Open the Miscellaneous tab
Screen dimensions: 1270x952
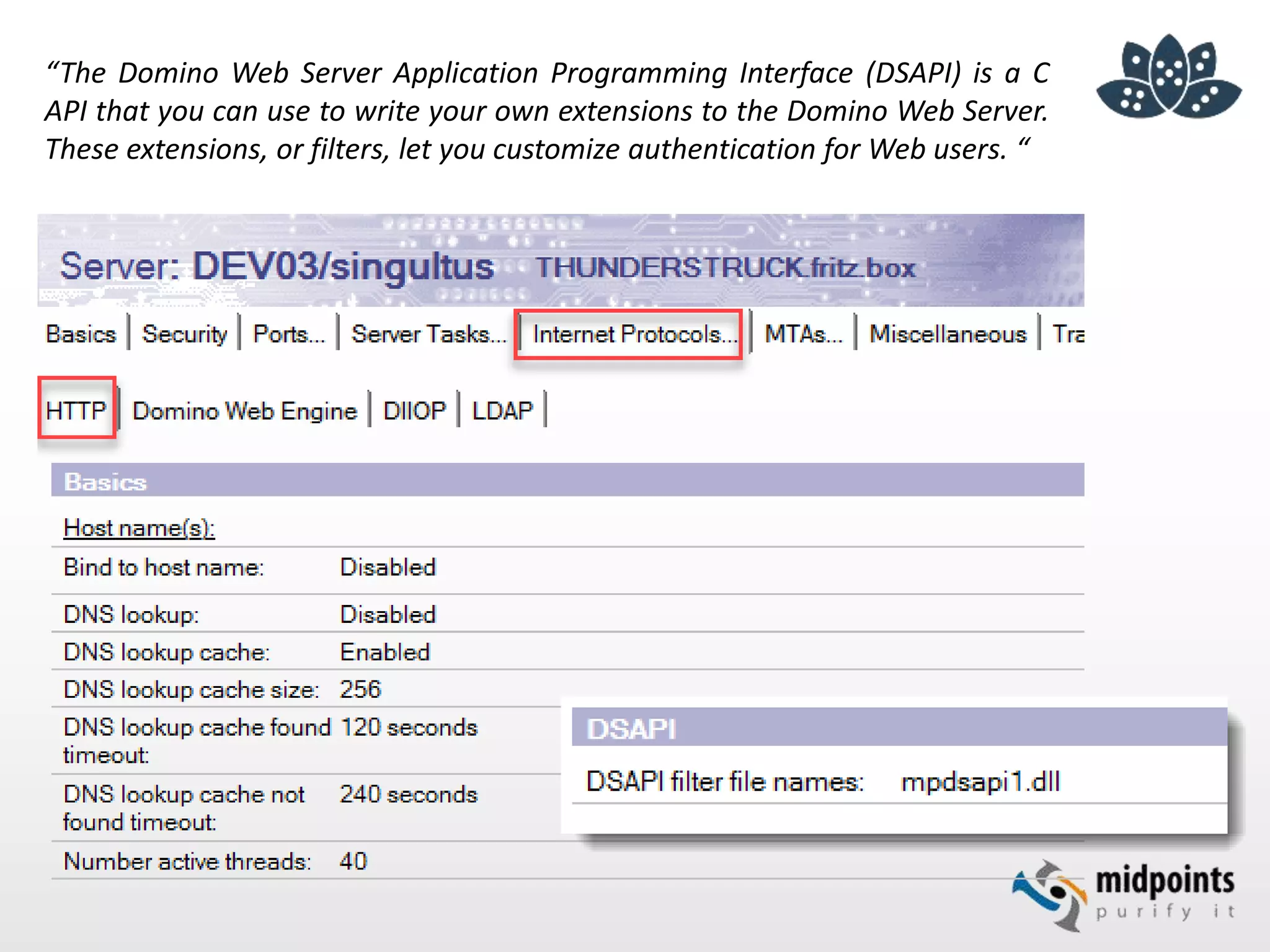[948, 334]
